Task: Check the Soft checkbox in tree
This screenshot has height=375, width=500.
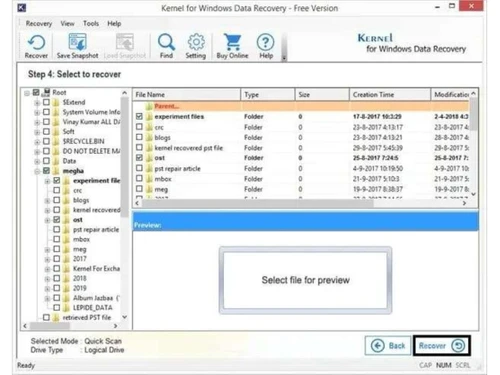Action: point(46,131)
